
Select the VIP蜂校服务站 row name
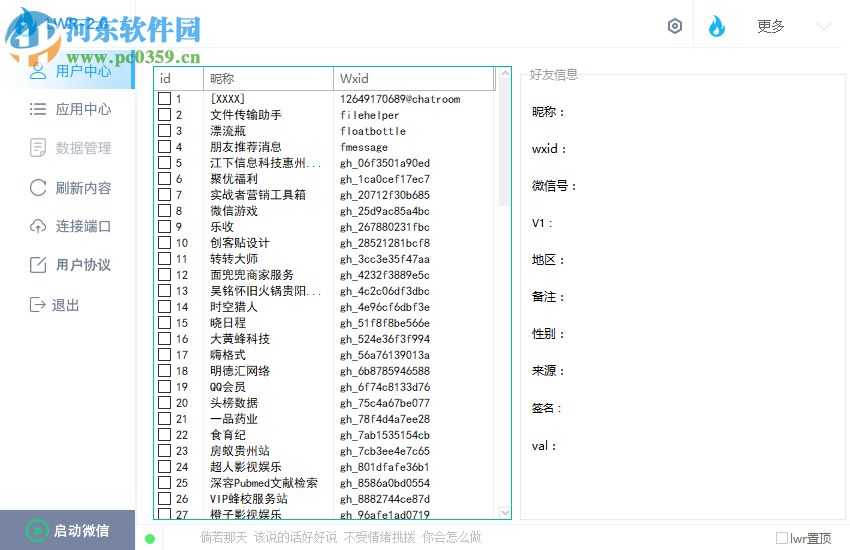pos(249,499)
